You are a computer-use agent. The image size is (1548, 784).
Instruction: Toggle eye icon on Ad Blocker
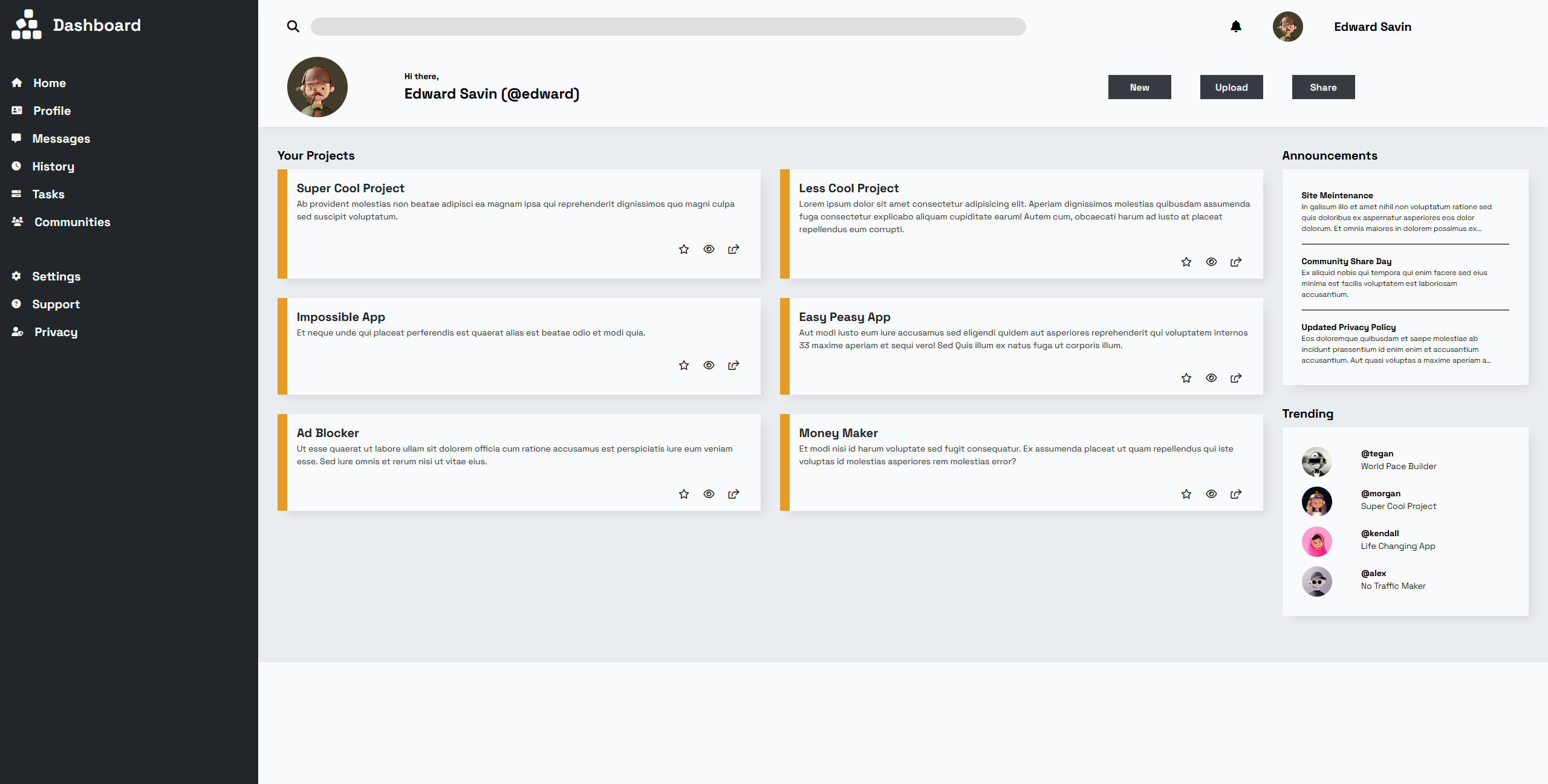coord(709,494)
